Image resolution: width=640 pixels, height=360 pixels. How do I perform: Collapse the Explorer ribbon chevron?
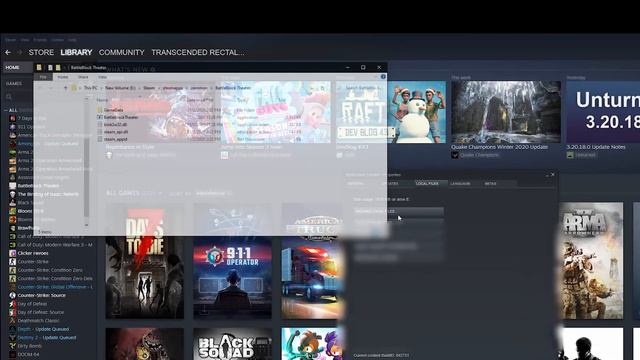[x=376, y=77]
